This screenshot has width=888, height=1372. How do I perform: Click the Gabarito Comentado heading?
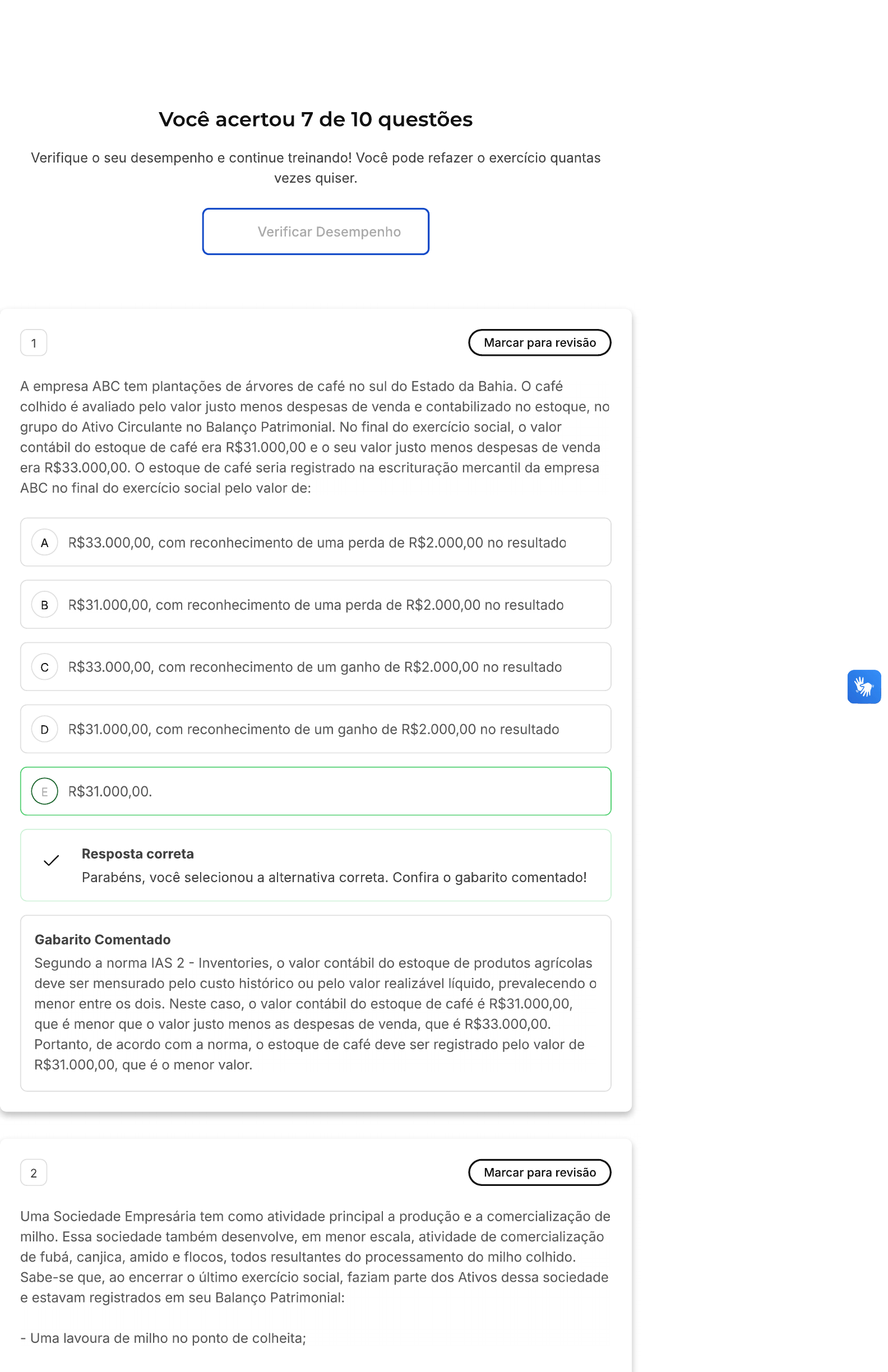(103, 940)
